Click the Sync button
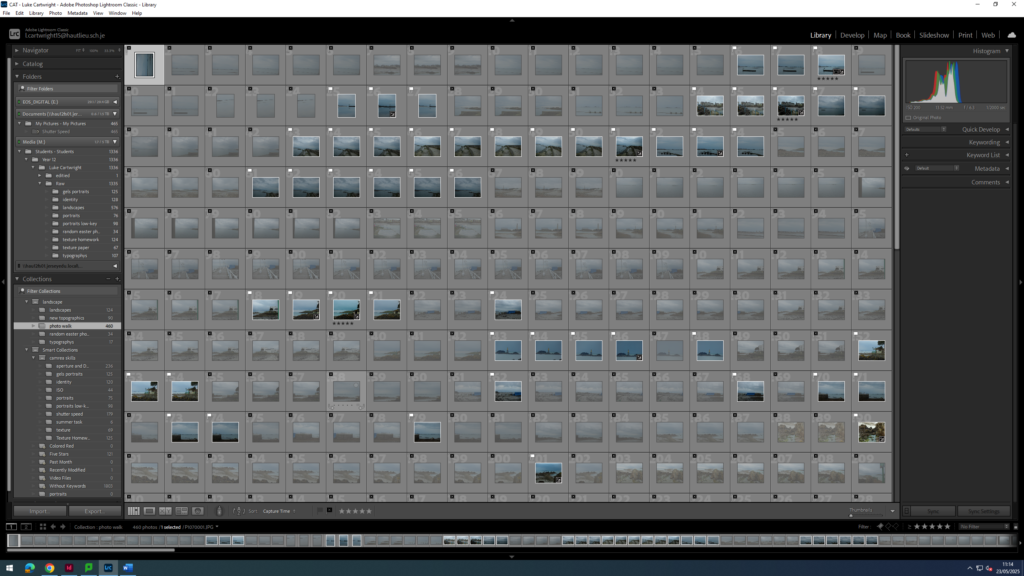The image size is (1024, 576). tap(933, 511)
